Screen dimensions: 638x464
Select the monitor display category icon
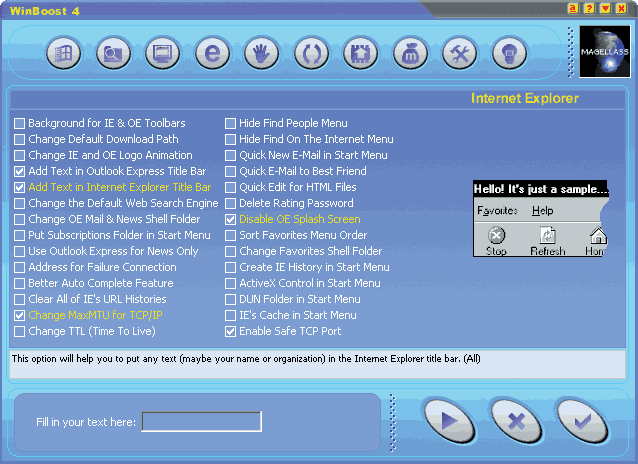[161, 52]
